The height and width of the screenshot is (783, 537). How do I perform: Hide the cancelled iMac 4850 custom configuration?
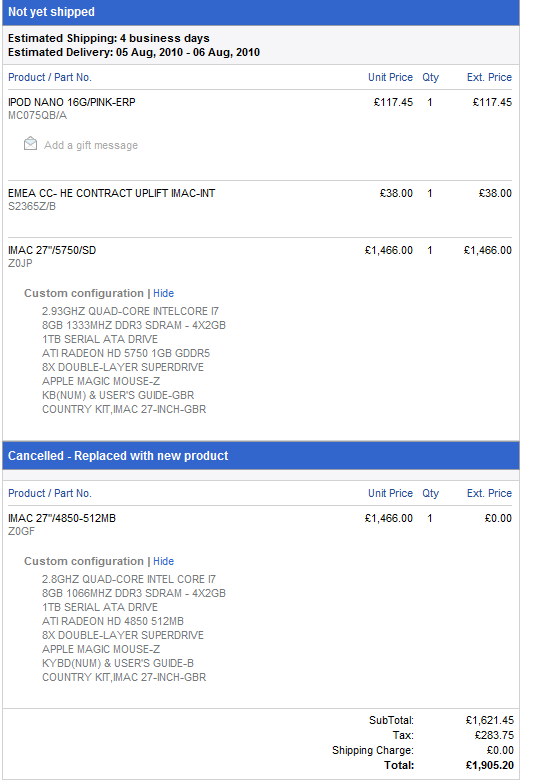(163, 561)
